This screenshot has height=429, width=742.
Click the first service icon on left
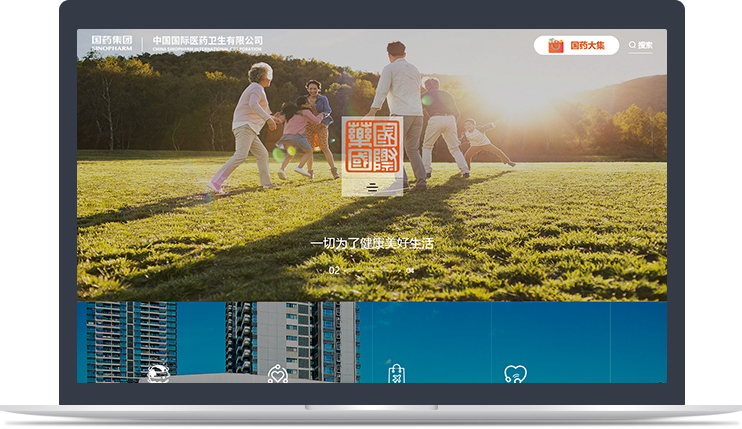point(158,374)
